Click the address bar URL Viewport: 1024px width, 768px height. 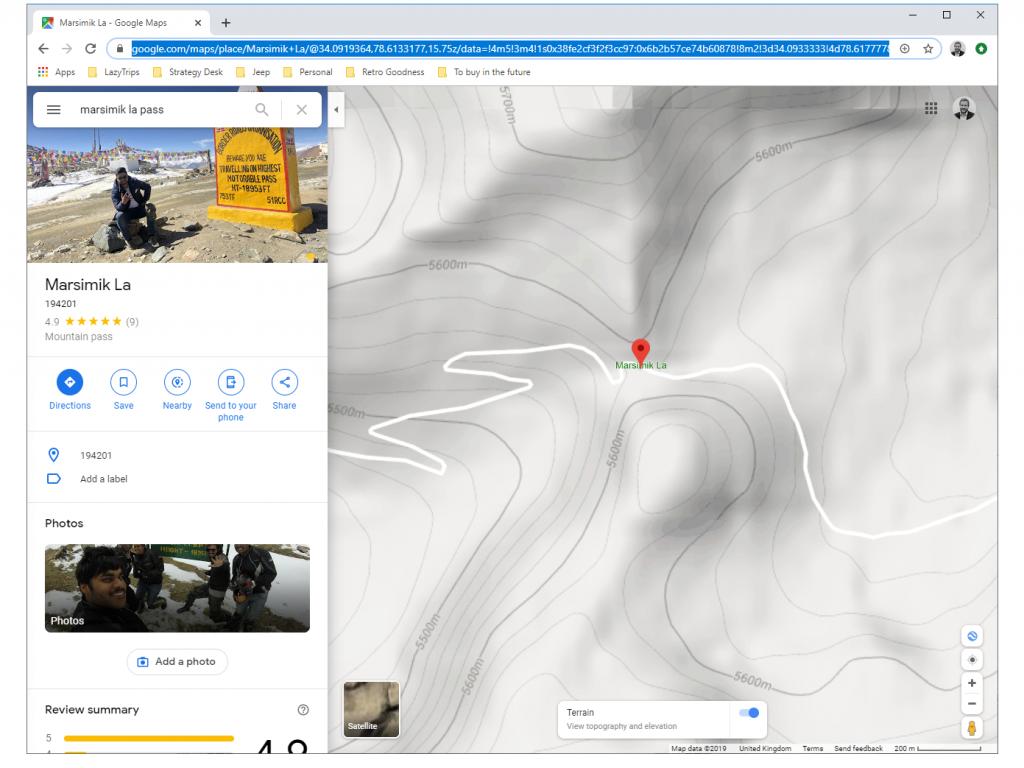pyautogui.click(x=509, y=48)
